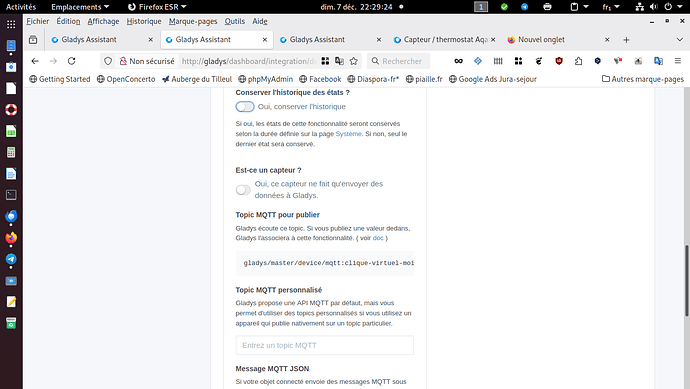The width and height of the screenshot is (690, 389).
Task: Open the system power menu
Action: pos(674,7)
